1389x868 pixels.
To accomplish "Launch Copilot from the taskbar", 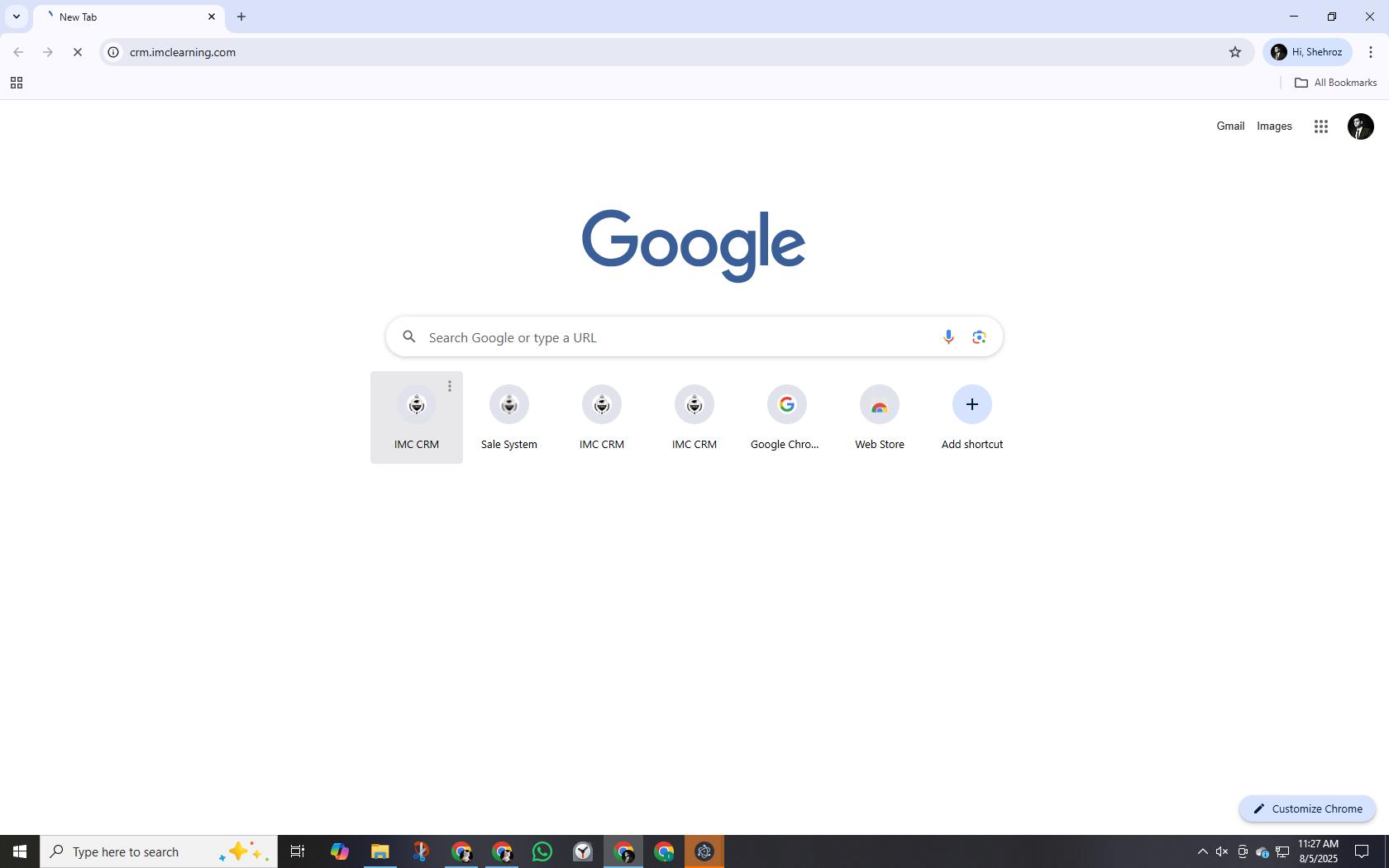I will (339, 851).
